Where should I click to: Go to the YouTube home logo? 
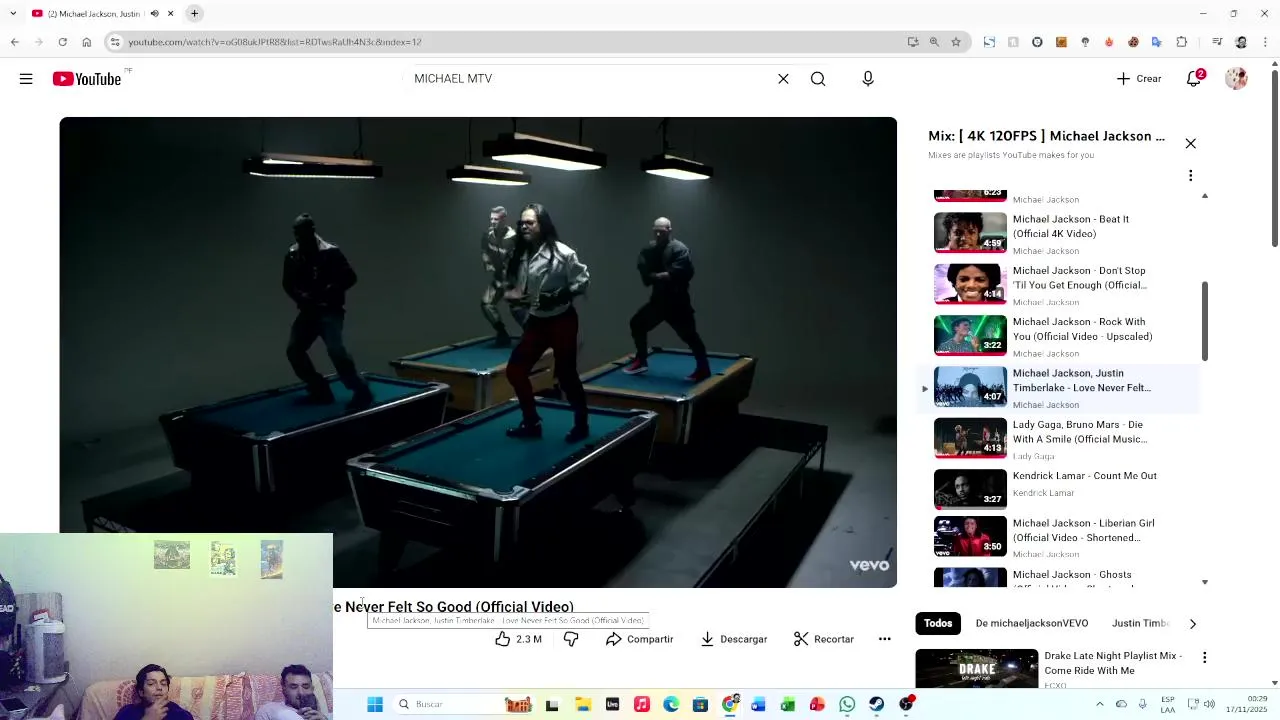pos(87,79)
